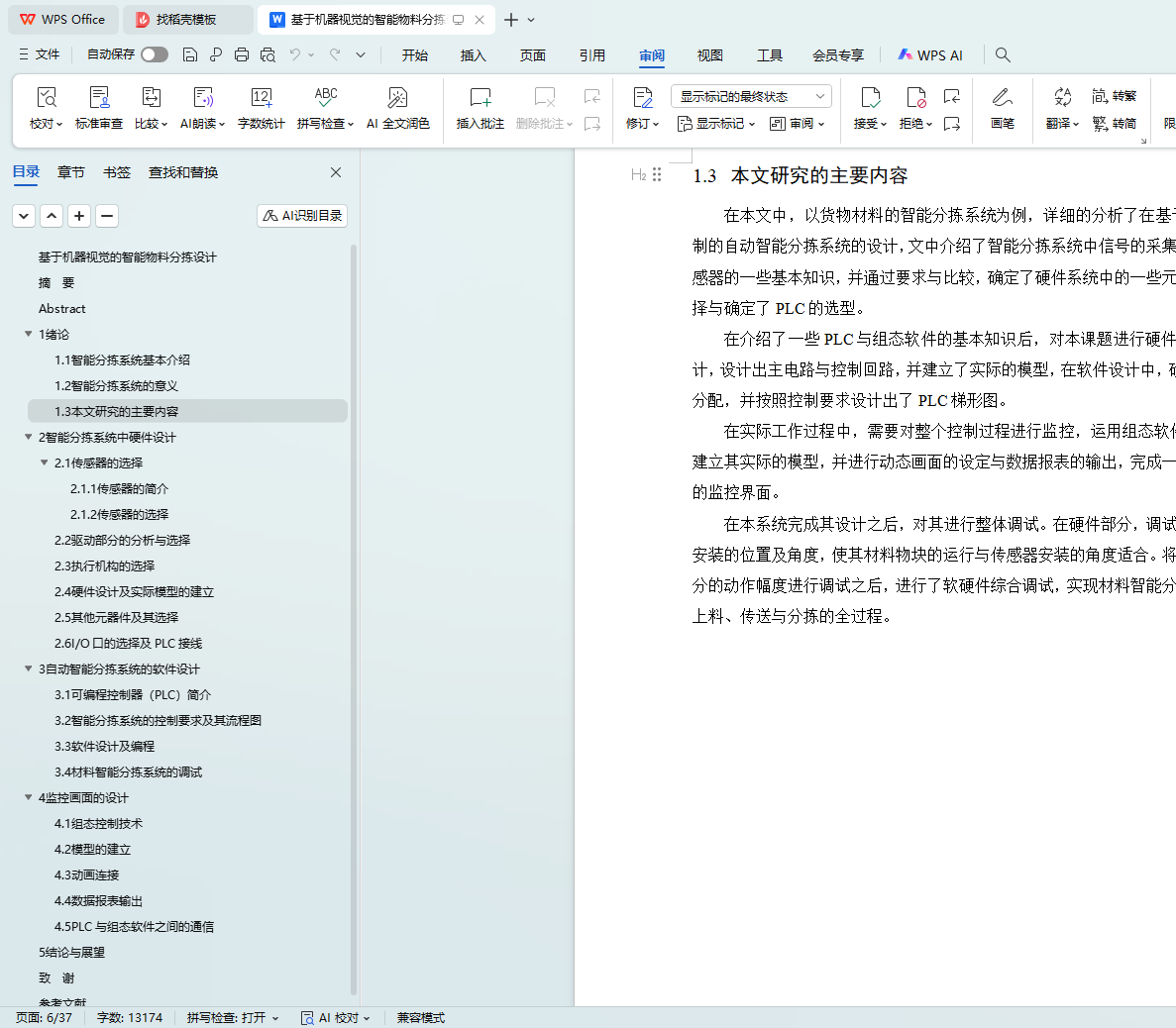1176x1028 pixels.
Task: Open the search magnifier icon
Action: click(x=1003, y=54)
